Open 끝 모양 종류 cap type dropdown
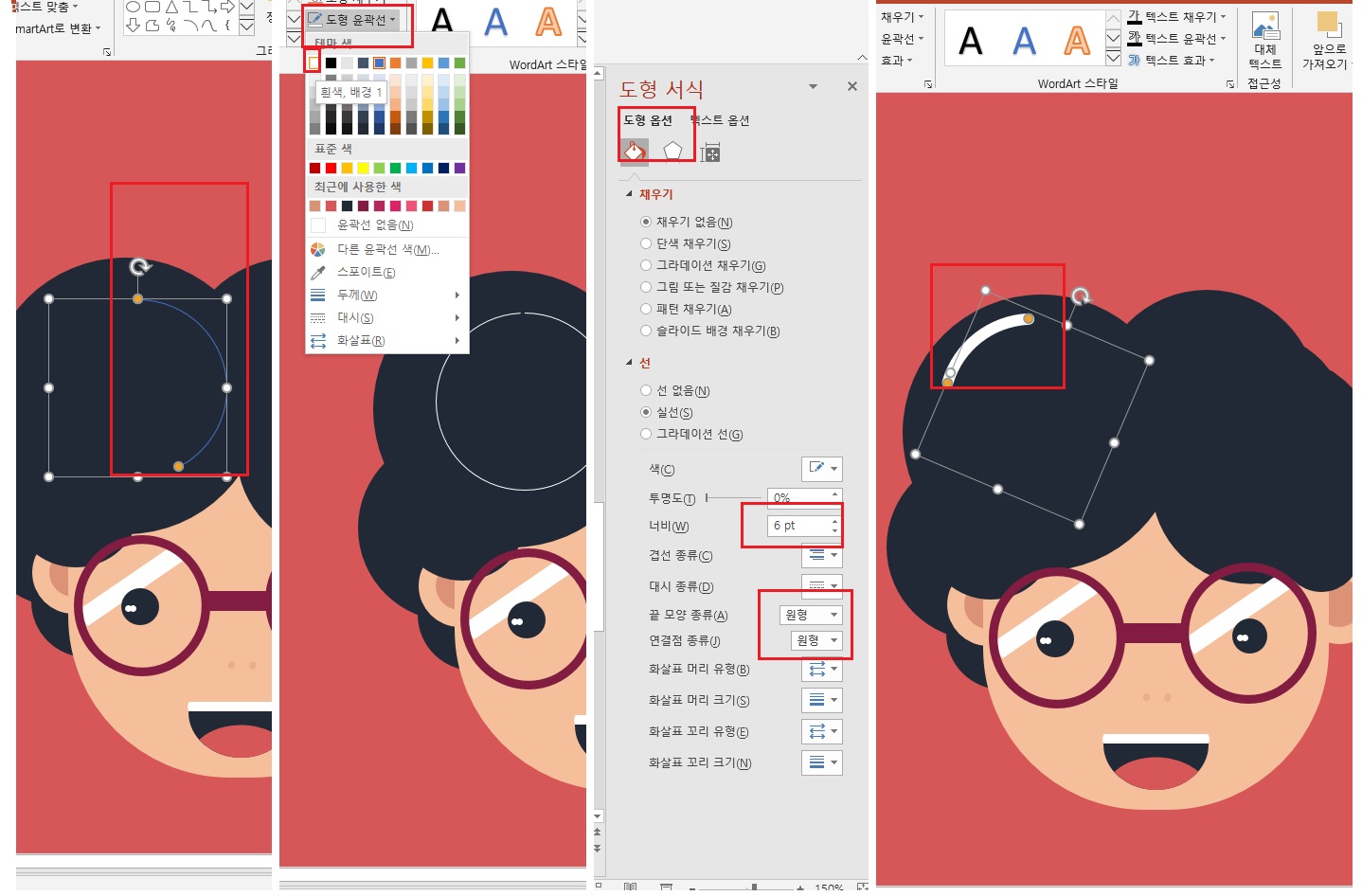1362x896 pixels. click(811, 615)
